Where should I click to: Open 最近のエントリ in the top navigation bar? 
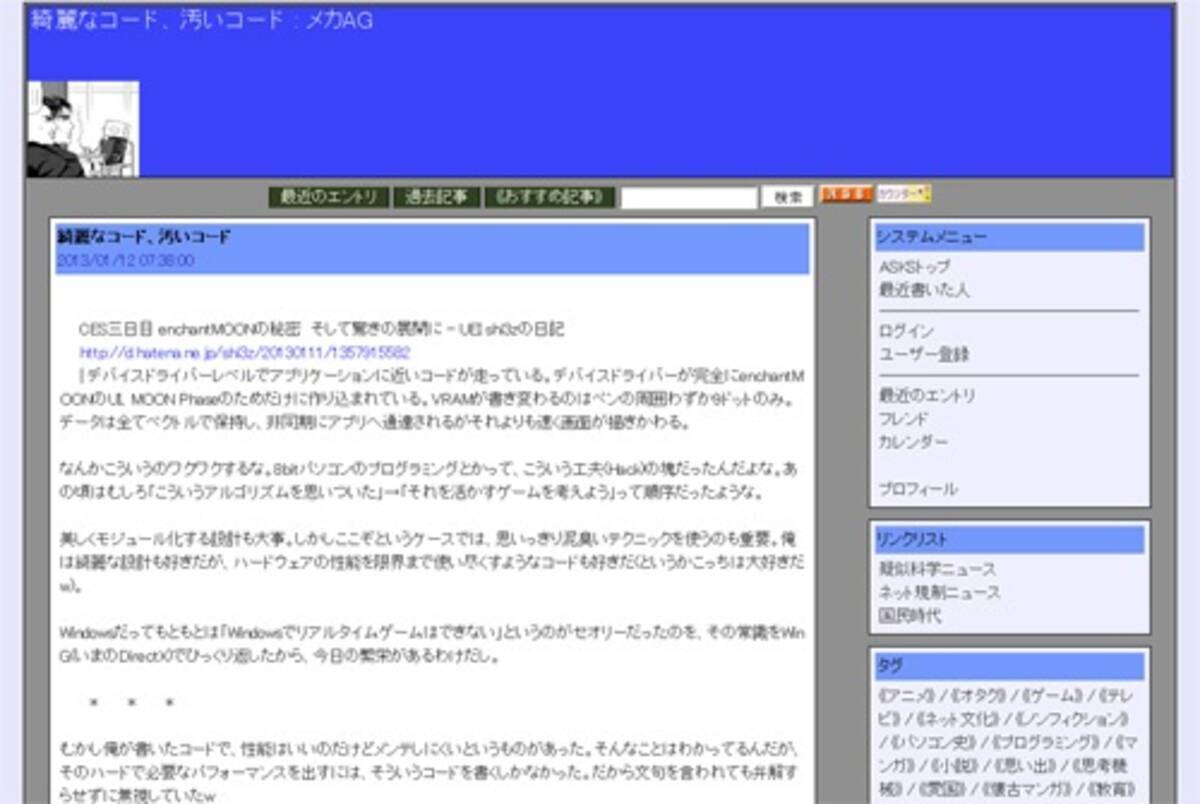click(329, 197)
